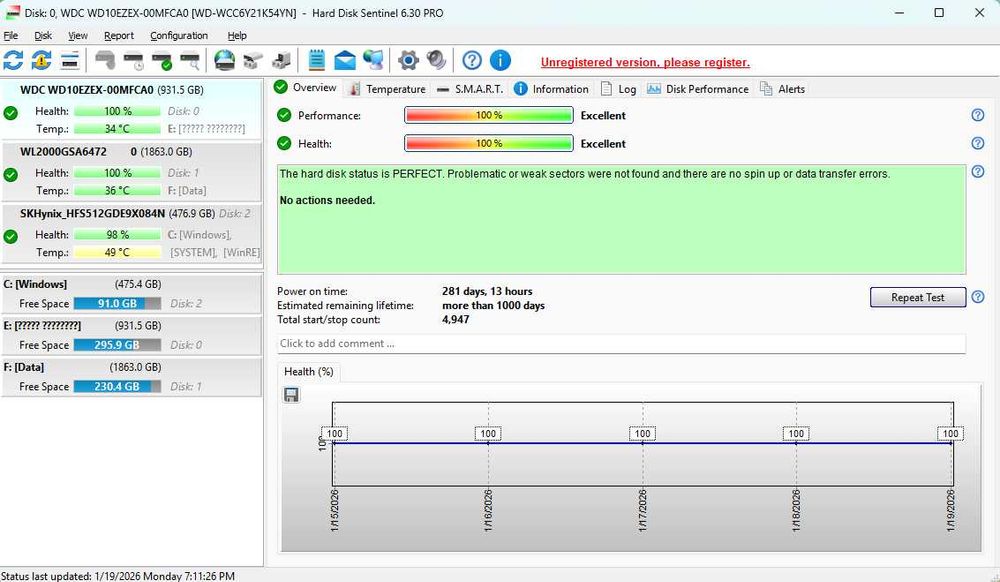The height and width of the screenshot is (582, 1000).
Task: Click help icon beside Health bar
Action: tap(978, 143)
